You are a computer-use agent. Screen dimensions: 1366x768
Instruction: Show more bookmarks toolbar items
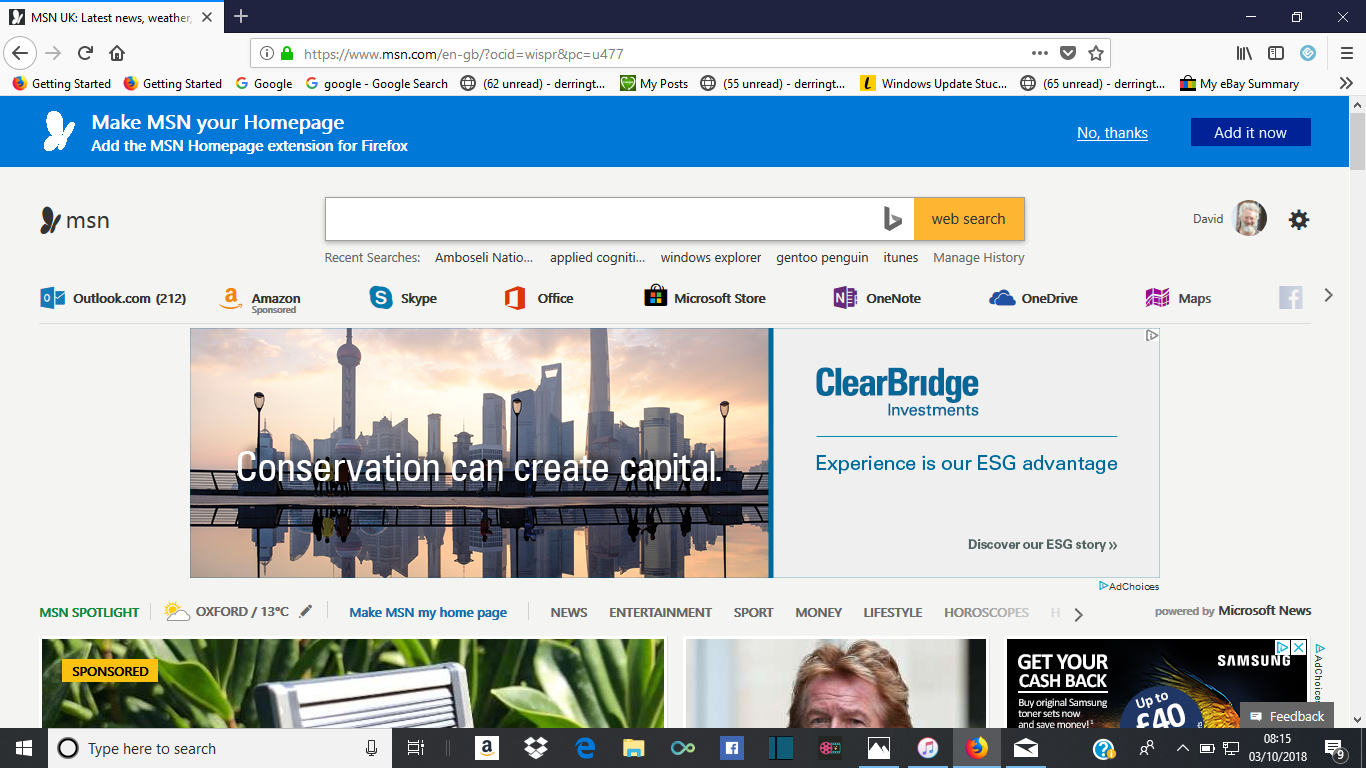[1346, 83]
